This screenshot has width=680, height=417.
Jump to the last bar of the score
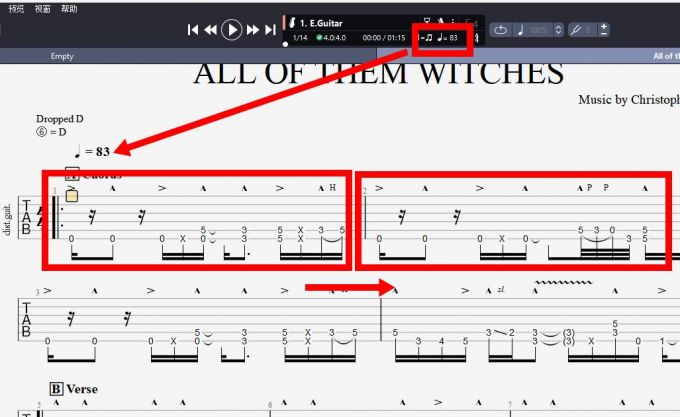click(x=271, y=29)
